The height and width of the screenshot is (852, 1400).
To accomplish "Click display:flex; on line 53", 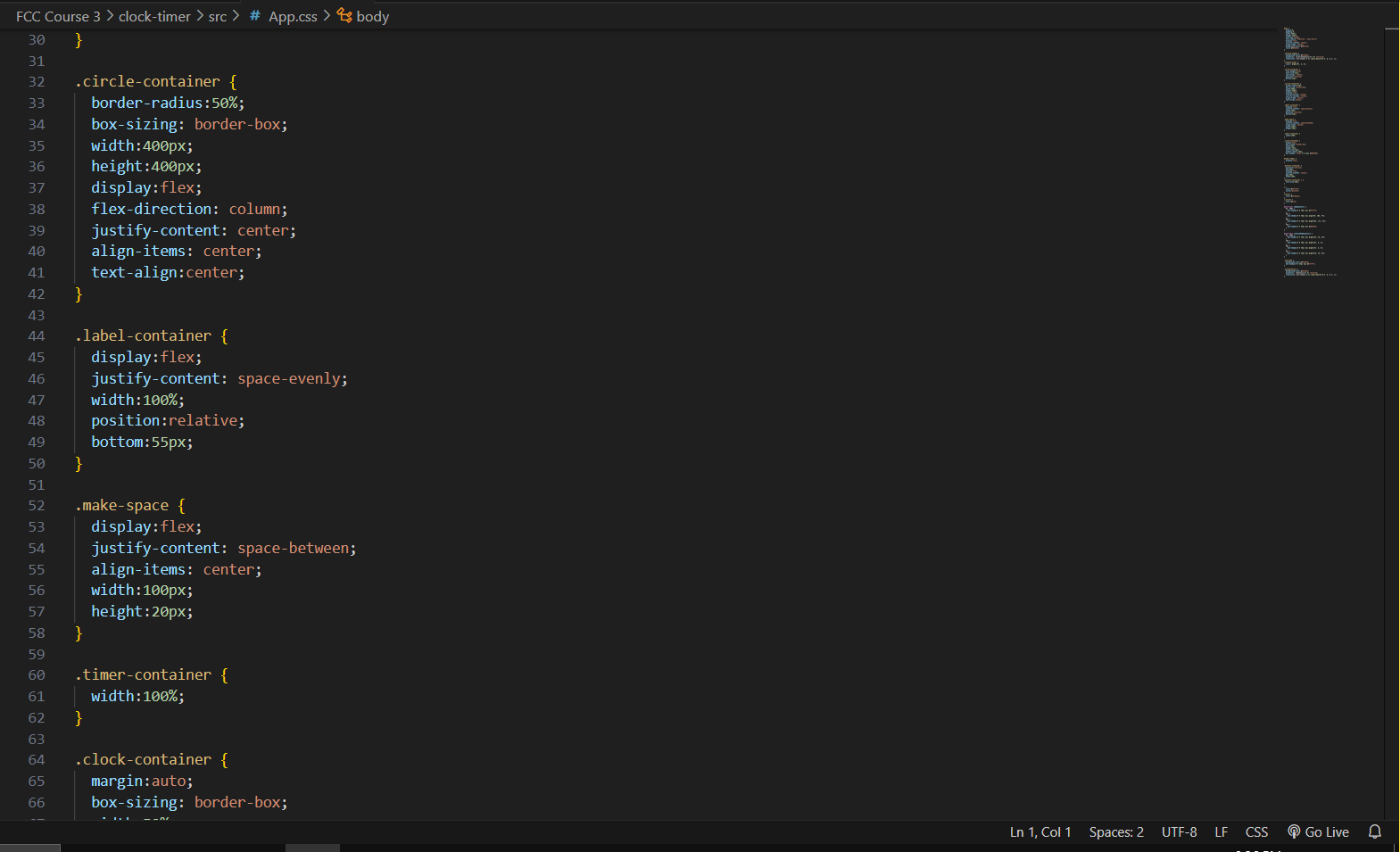I will (x=146, y=526).
